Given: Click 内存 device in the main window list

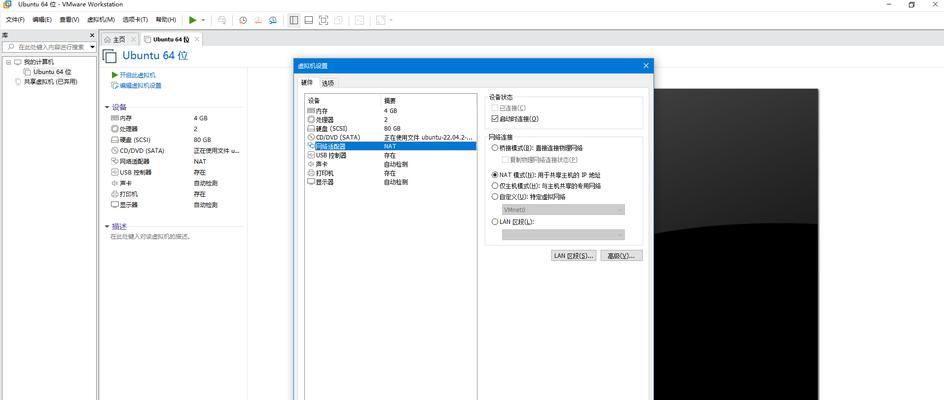Looking at the screenshot, I should click(126, 118).
